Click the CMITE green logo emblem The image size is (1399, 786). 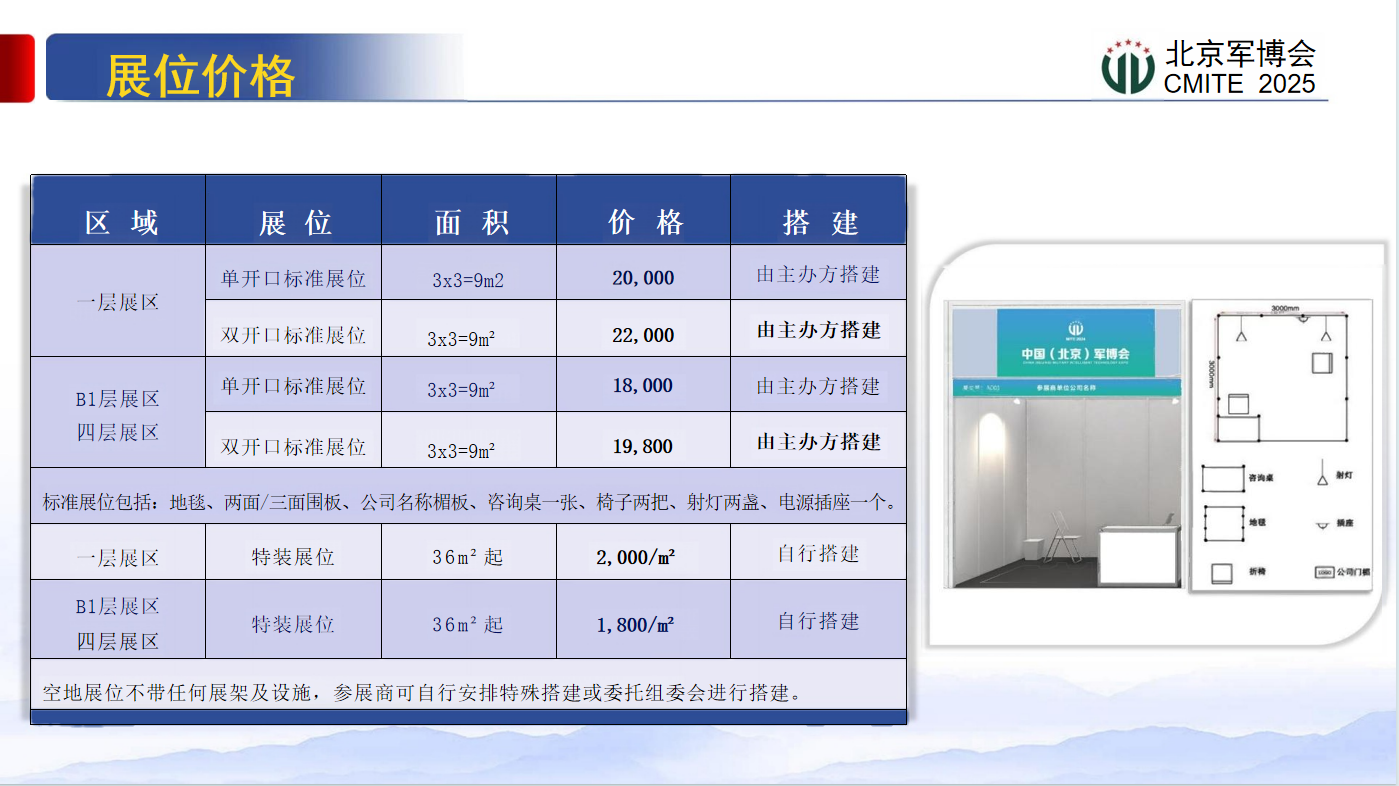[x=1128, y=66]
